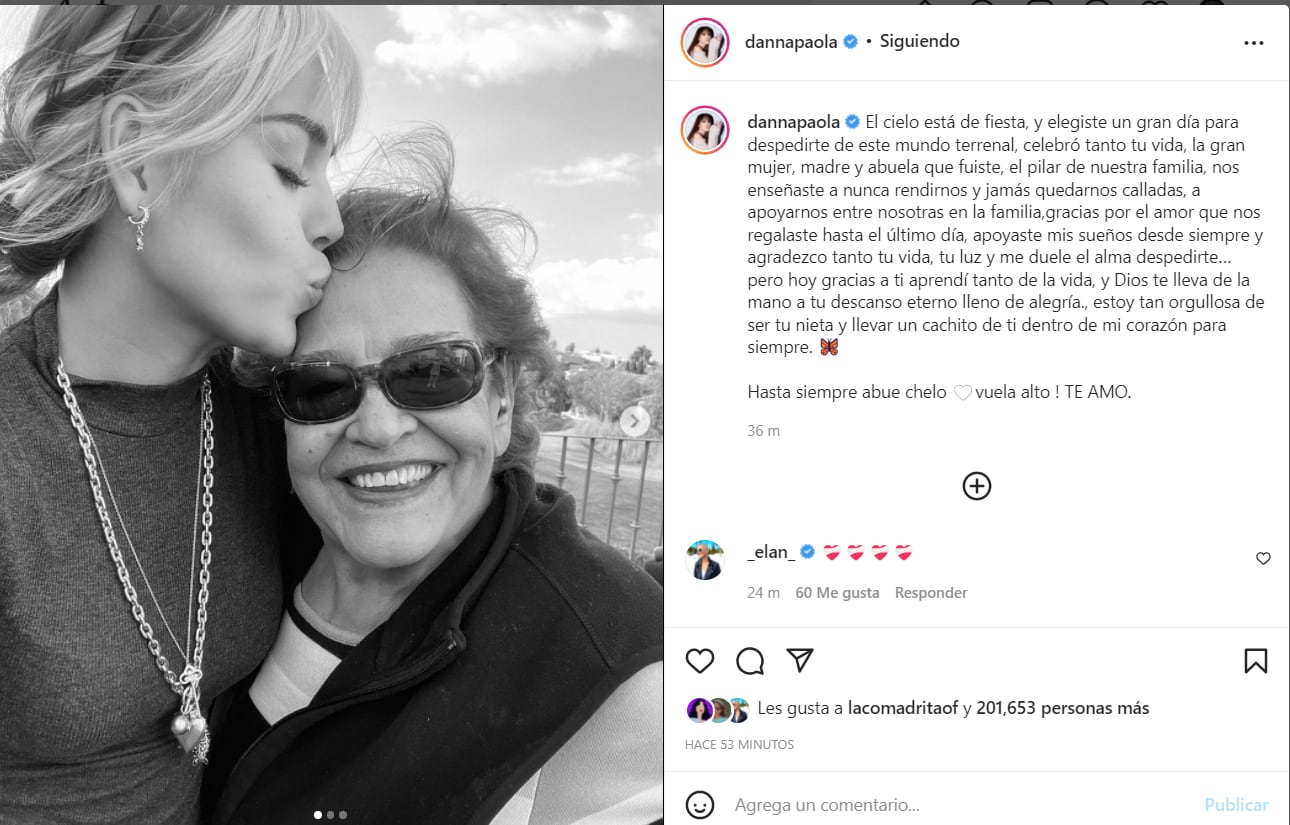Click the plus icon below the caption
Screen dimensions: 1290x825
pyautogui.click(x=976, y=486)
